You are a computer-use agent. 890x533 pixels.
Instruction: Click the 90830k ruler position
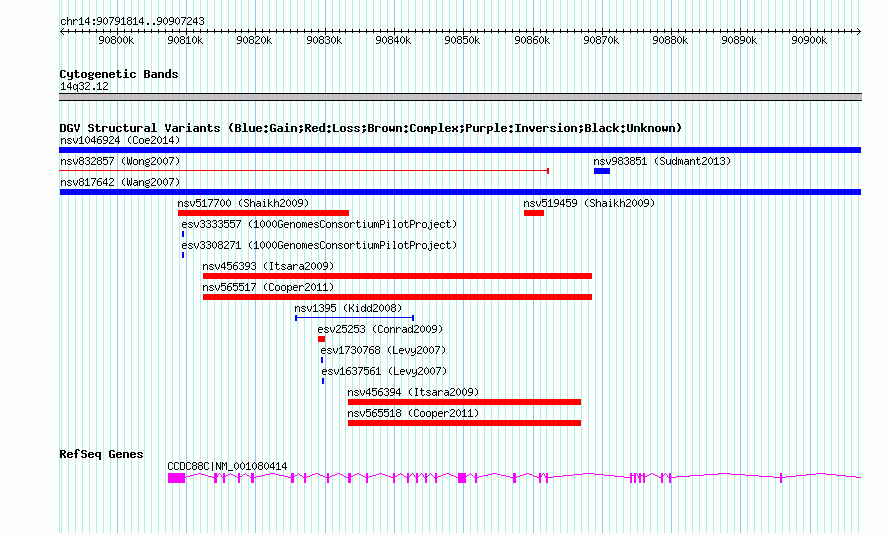click(x=324, y=40)
